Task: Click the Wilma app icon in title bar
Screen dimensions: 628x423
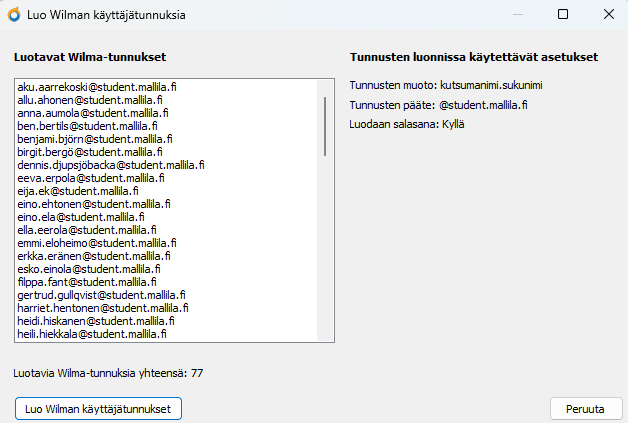Action: 13,15
